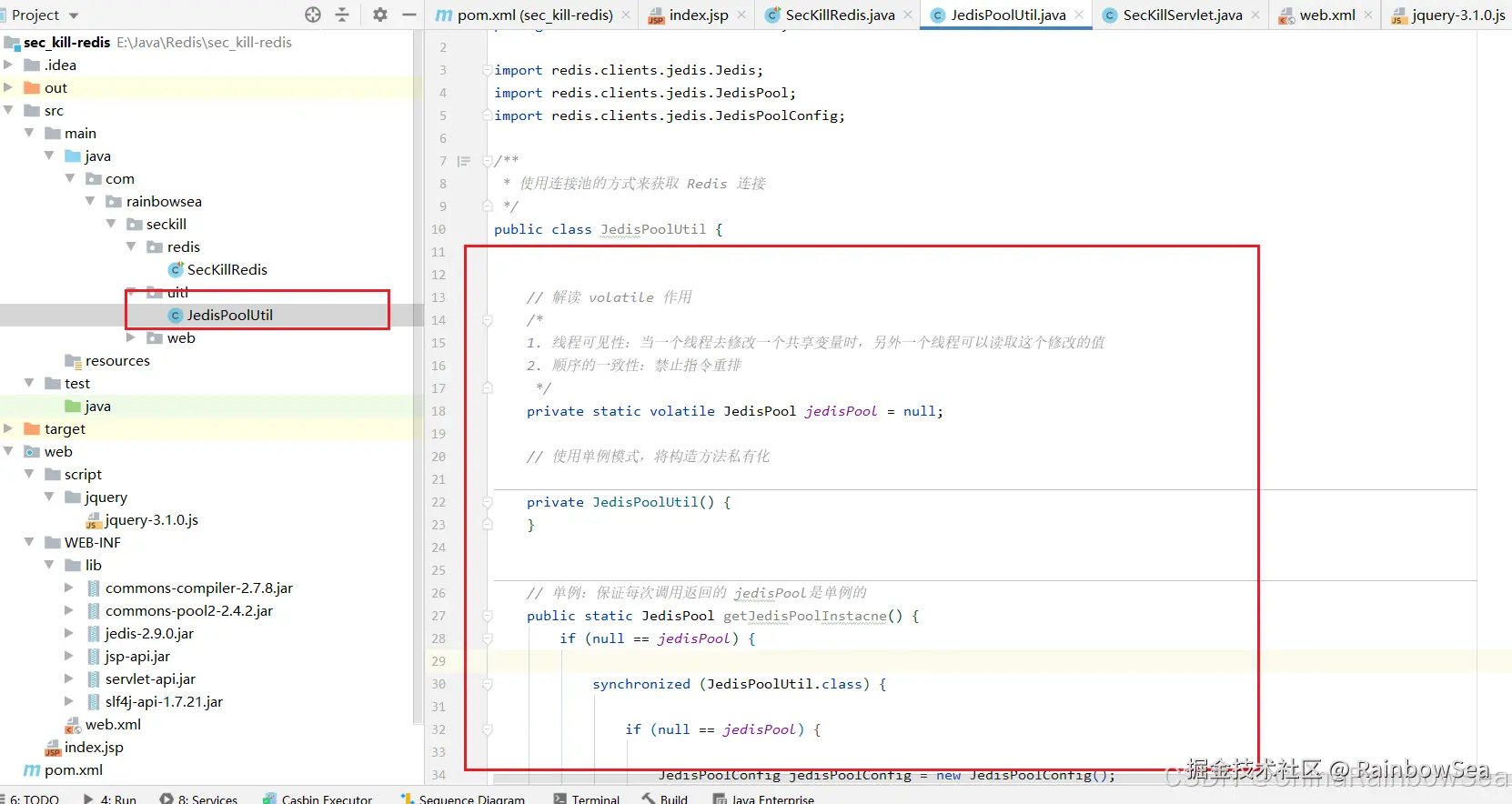Image resolution: width=1512 pixels, height=804 pixels.
Task: Close the web.xml editor tab
Action: tap(1368, 15)
